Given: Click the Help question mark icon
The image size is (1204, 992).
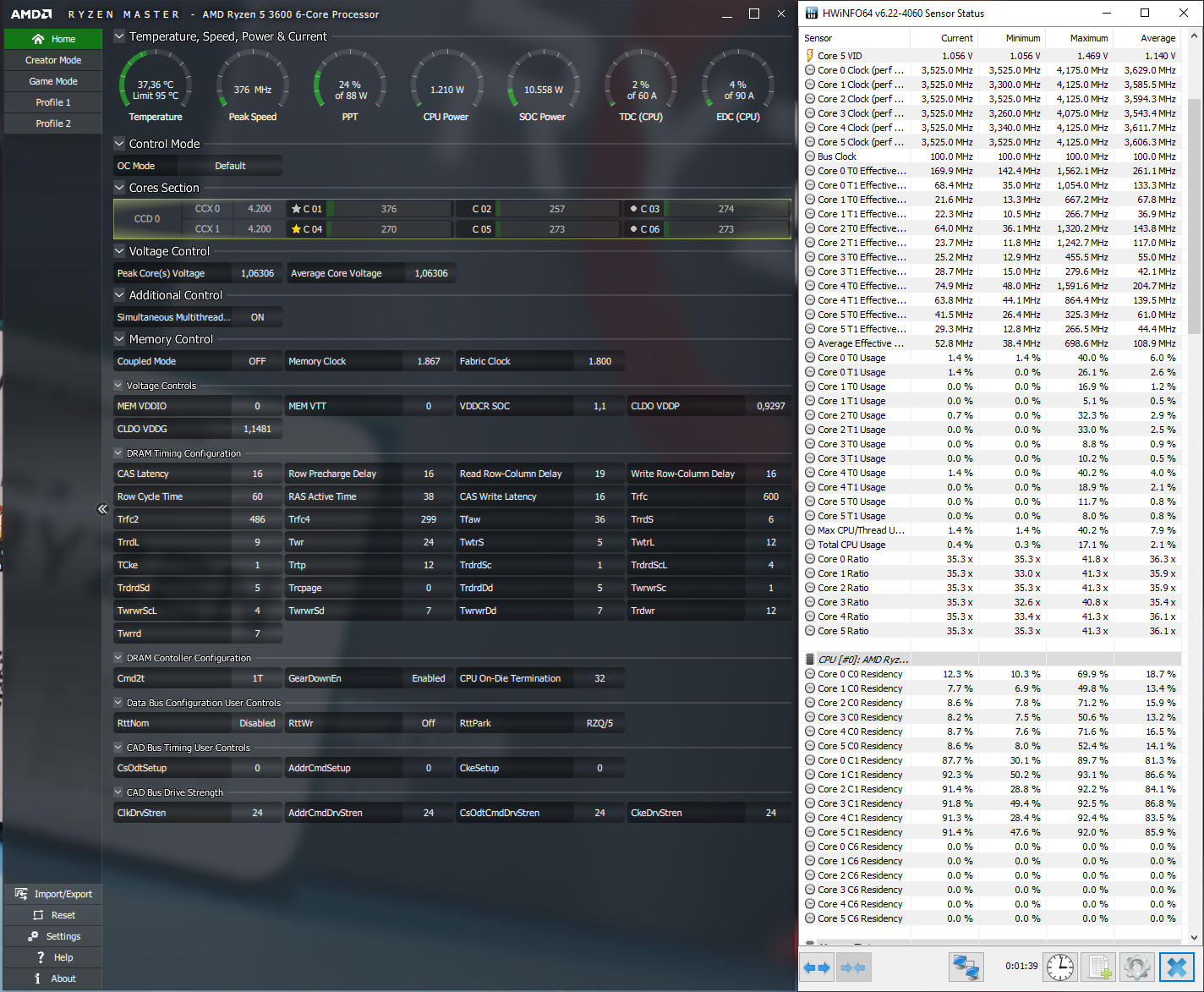Looking at the screenshot, I should click(x=41, y=957).
